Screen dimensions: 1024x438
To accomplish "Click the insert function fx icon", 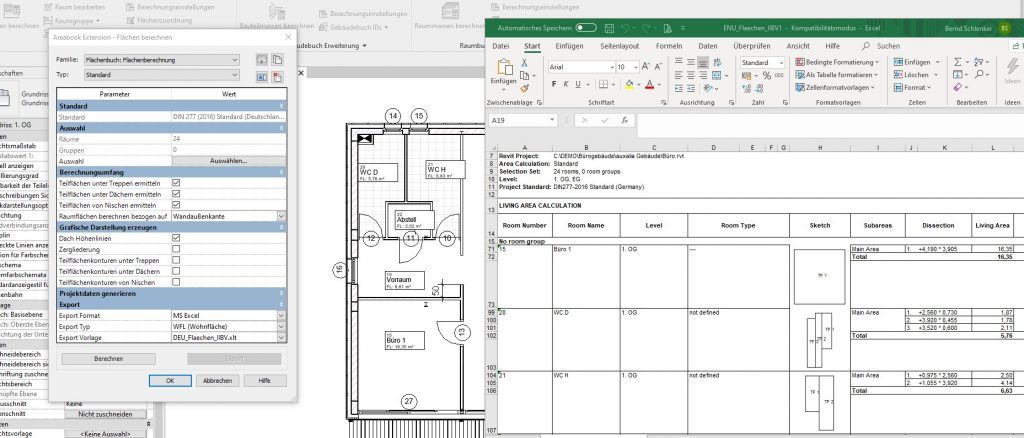I will [622, 121].
